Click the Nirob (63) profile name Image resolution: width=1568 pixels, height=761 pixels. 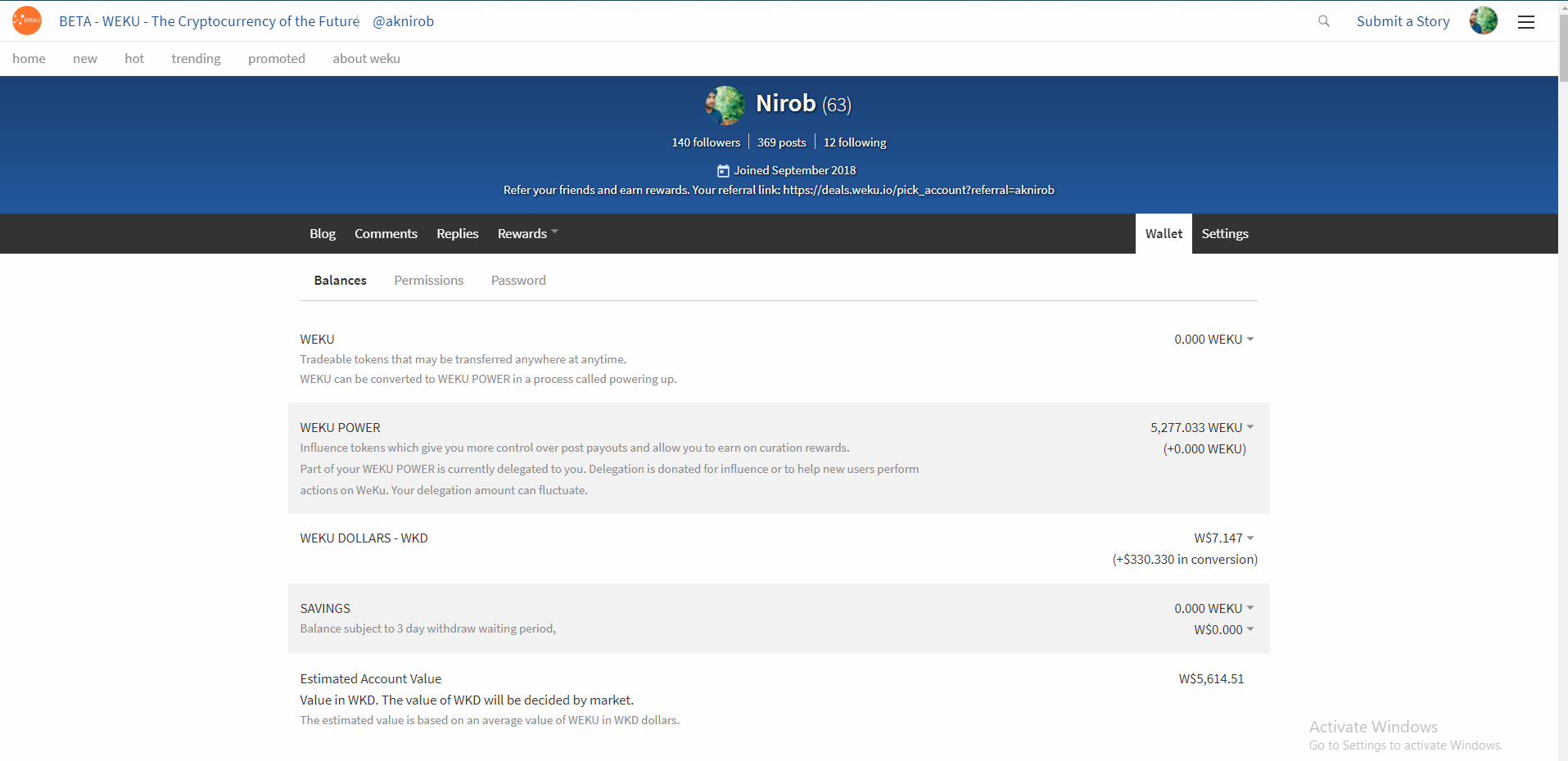point(803,104)
